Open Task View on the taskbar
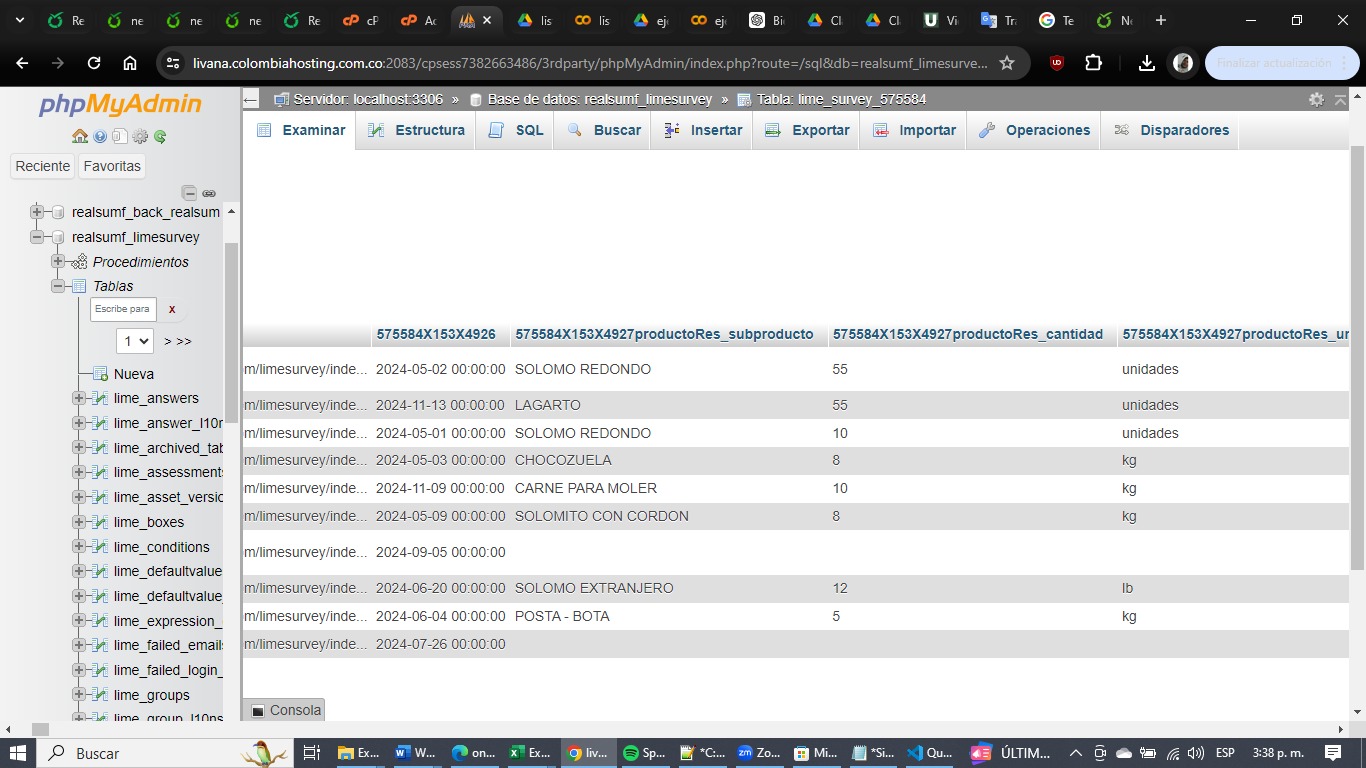Viewport: 1366px width, 768px height. tap(311, 753)
